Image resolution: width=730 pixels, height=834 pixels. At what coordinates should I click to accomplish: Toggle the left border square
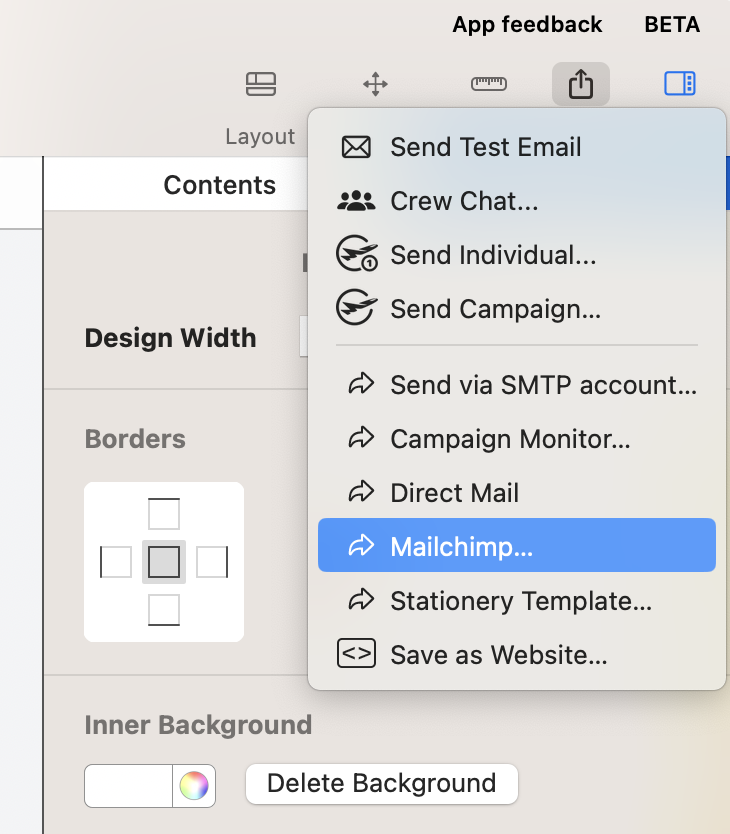(116, 562)
